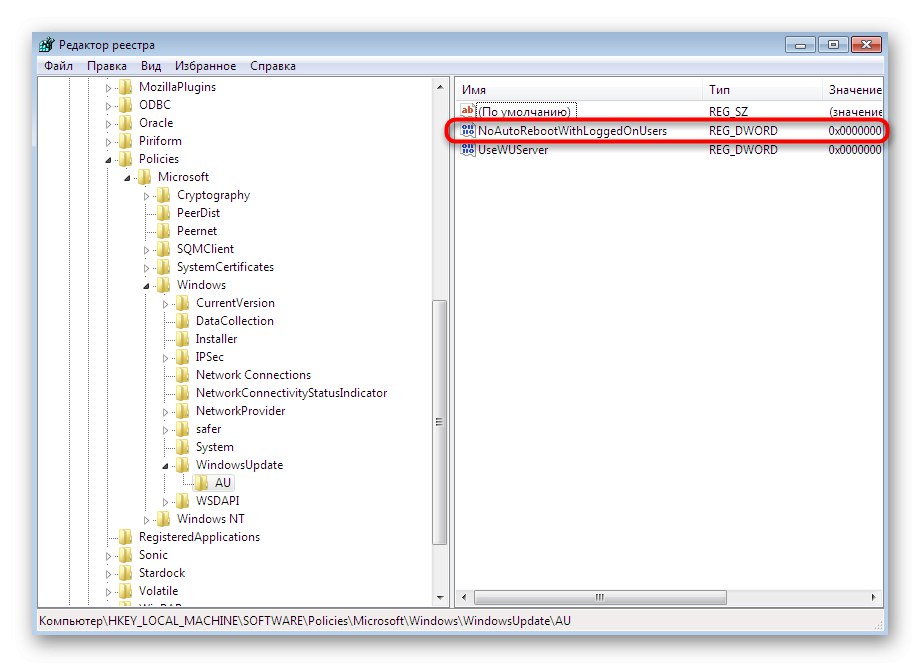Select the NoAutoRebootWithLoggedOnUsers value name
This screenshot has height=667, width=920.
point(572,131)
